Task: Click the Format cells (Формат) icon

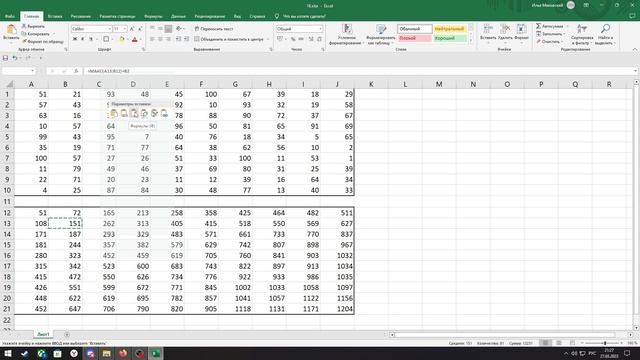Action: (x=521, y=29)
